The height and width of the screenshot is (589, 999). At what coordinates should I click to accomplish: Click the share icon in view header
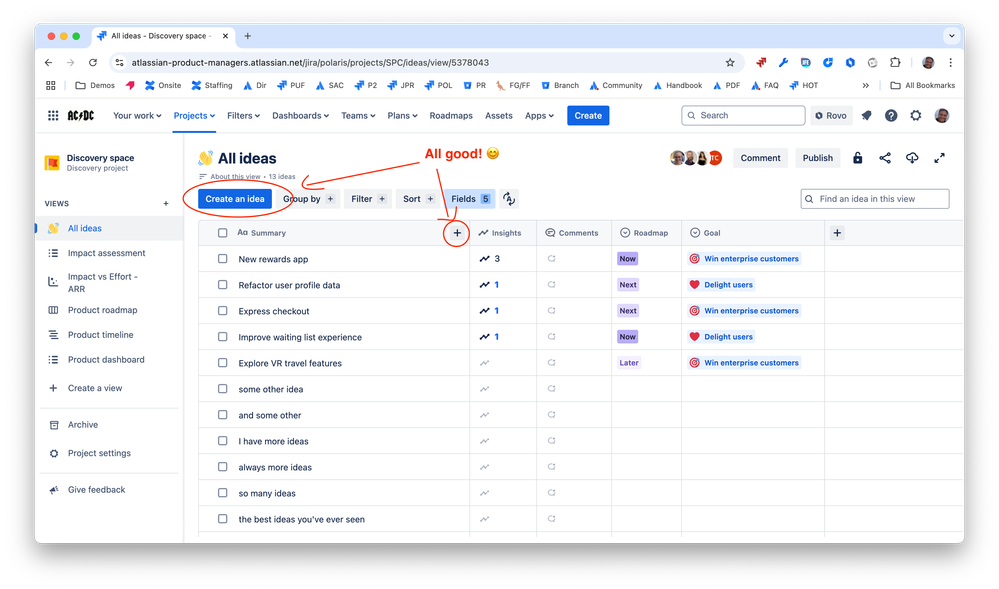[x=885, y=158]
